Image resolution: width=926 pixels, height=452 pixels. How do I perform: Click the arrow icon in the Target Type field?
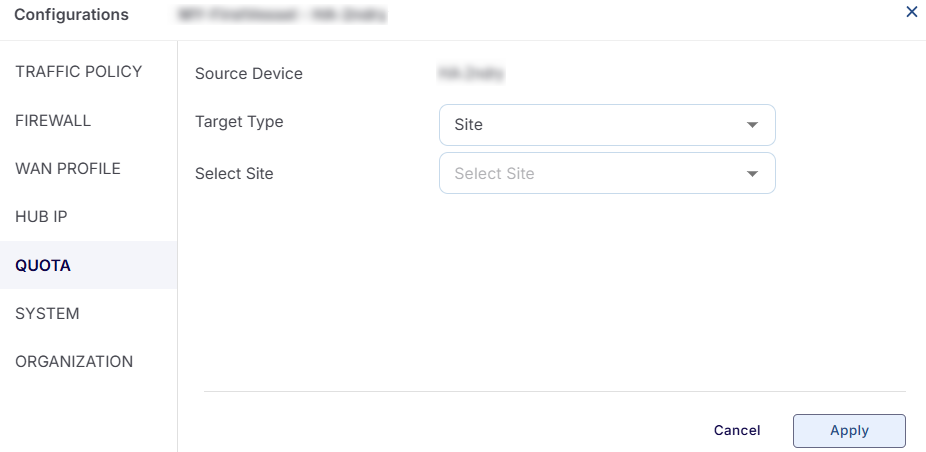point(752,125)
